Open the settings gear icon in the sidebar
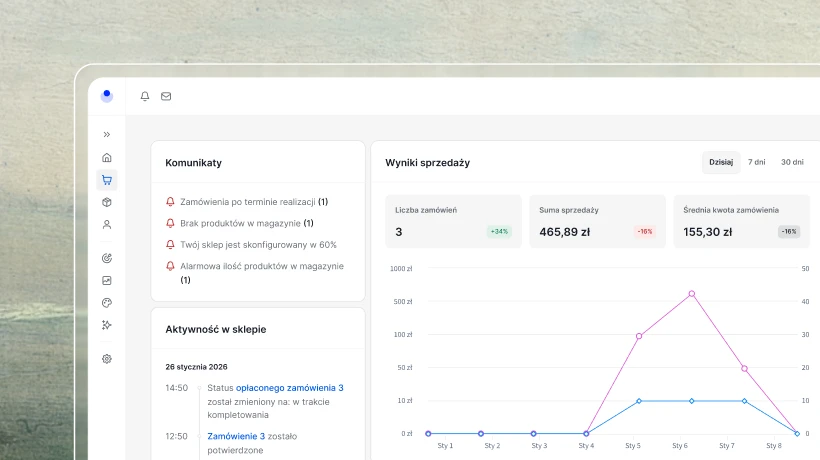 pyautogui.click(x=107, y=359)
